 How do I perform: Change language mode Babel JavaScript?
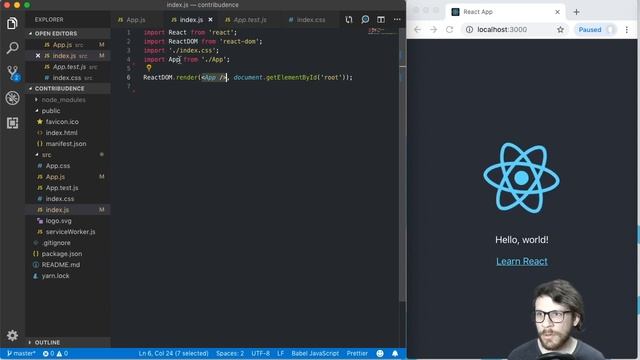click(x=315, y=353)
